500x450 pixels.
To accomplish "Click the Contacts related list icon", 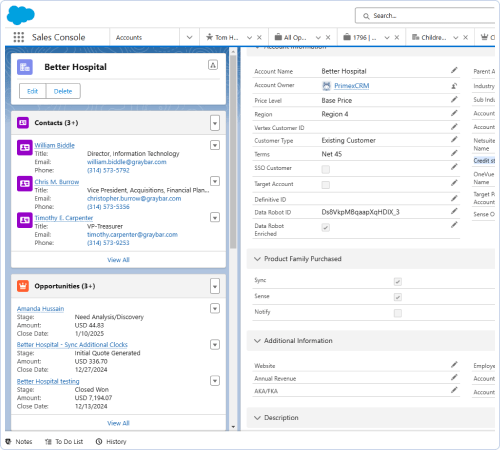I will point(23,123).
